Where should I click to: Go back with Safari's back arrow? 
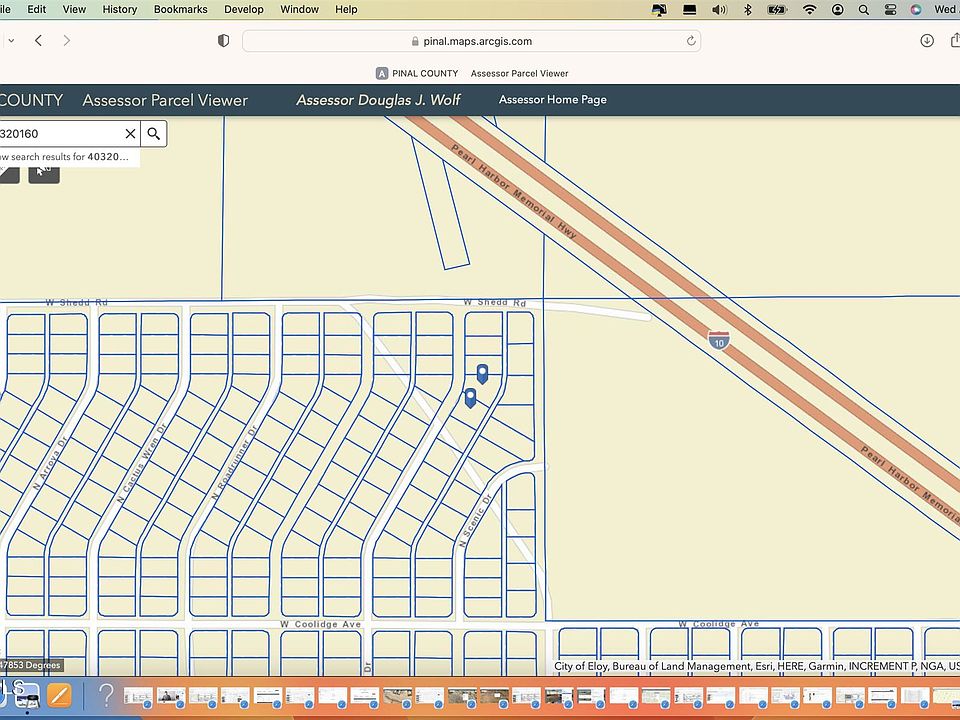click(x=39, y=40)
